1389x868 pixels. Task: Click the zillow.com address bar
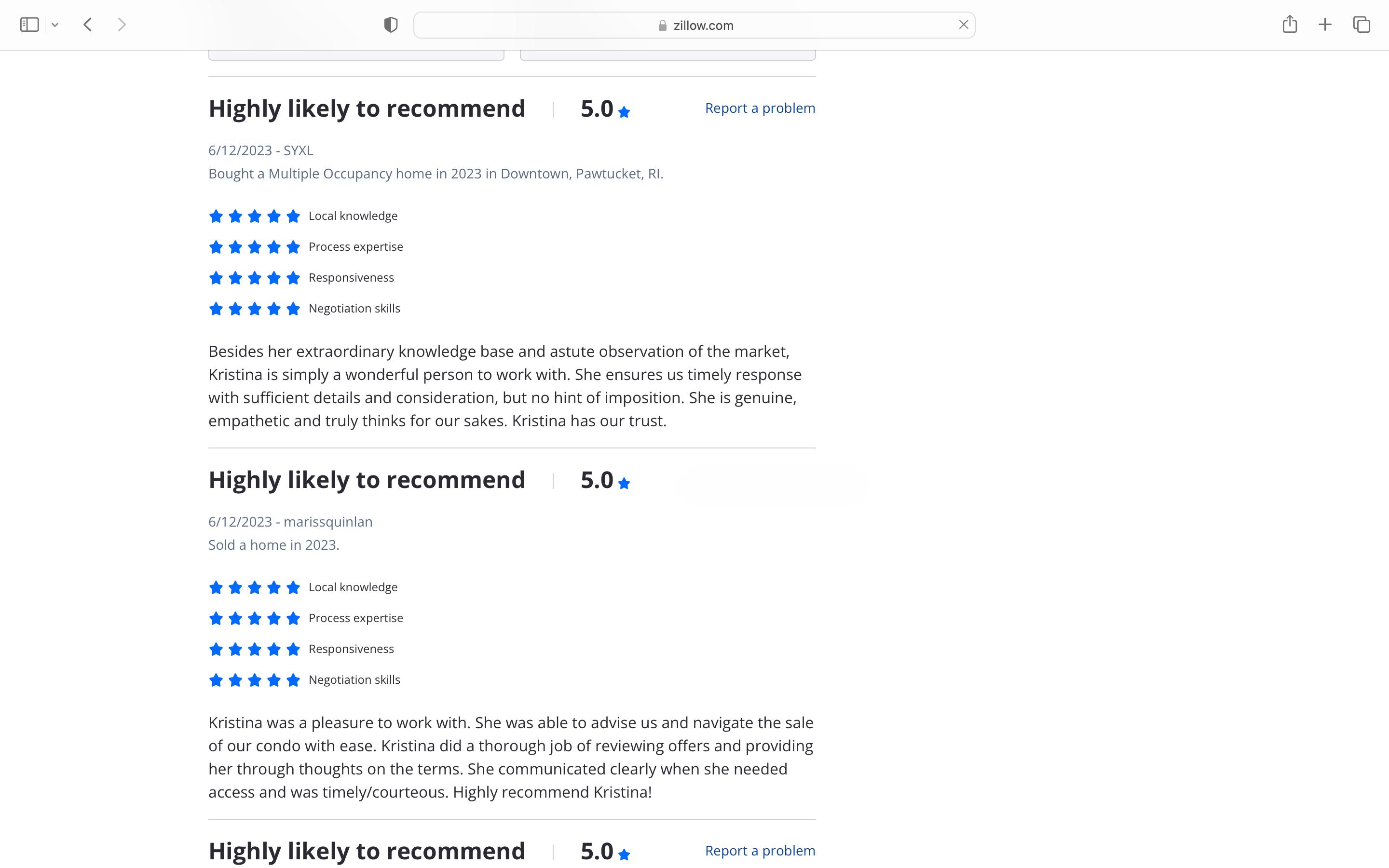click(x=694, y=25)
